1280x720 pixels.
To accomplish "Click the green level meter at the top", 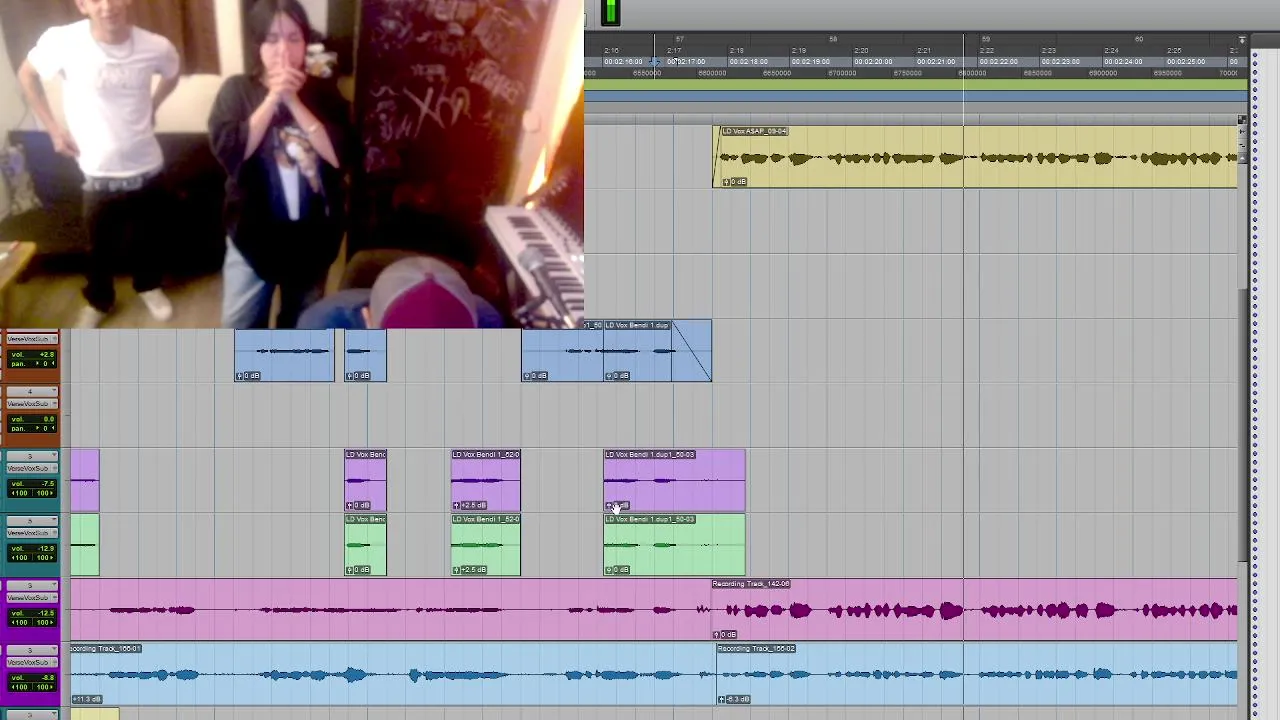I will coord(611,12).
